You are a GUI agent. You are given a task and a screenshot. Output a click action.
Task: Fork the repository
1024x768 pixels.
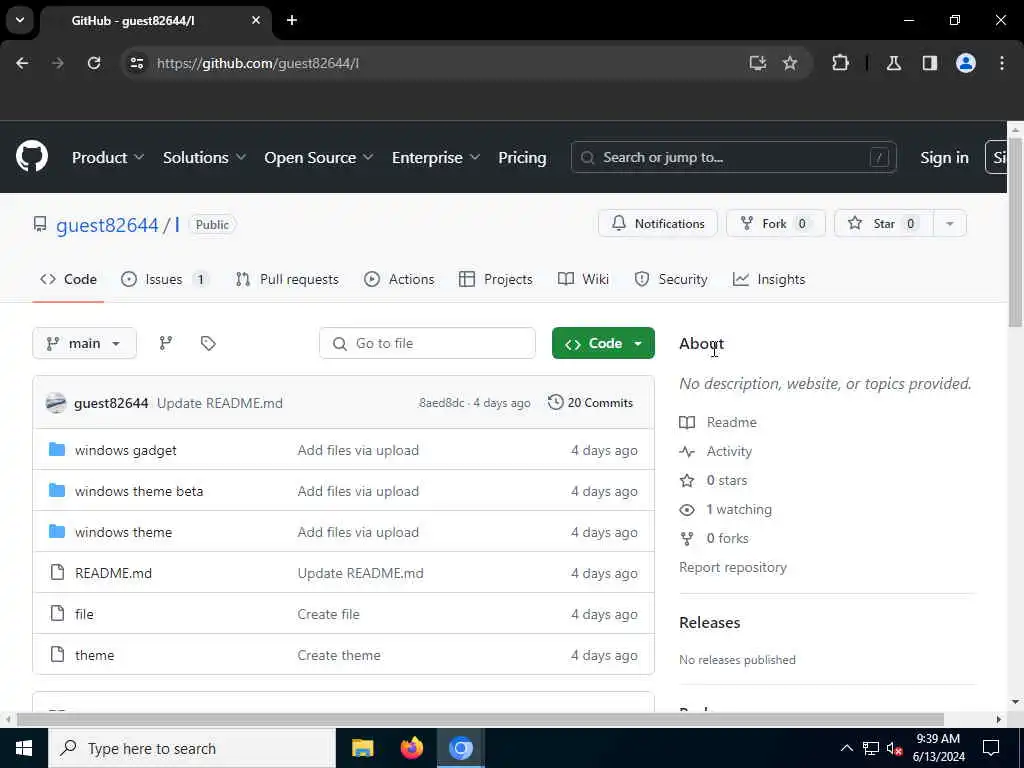[776, 223]
